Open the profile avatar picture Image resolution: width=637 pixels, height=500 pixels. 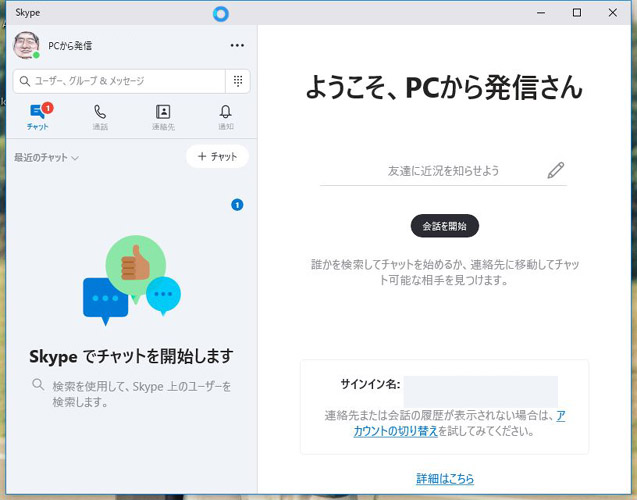tap(26, 45)
